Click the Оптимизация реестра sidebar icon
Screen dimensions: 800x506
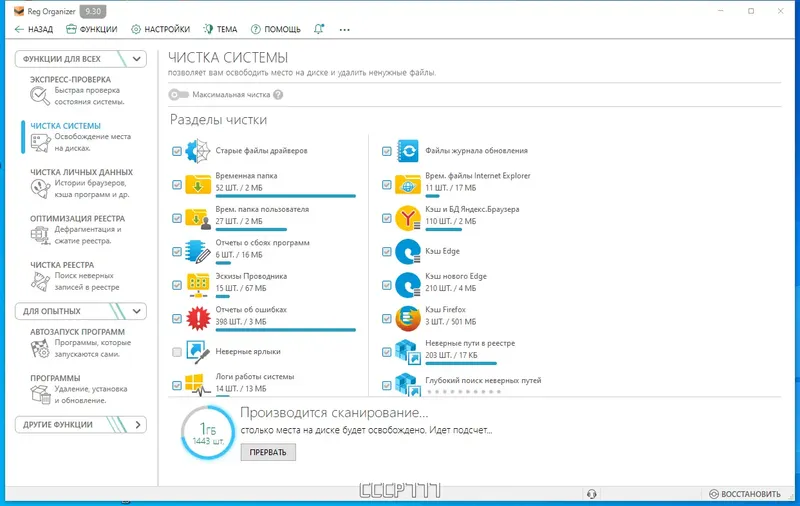pos(40,235)
